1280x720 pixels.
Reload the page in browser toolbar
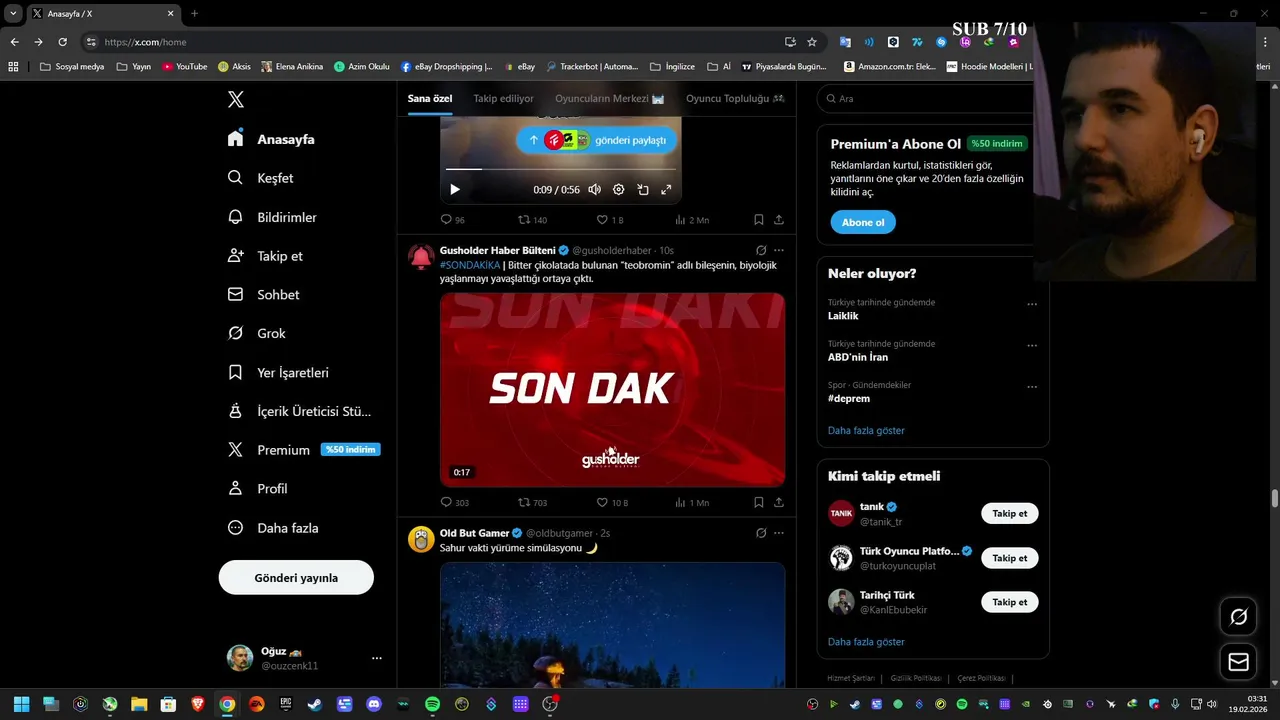tap(62, 42)
